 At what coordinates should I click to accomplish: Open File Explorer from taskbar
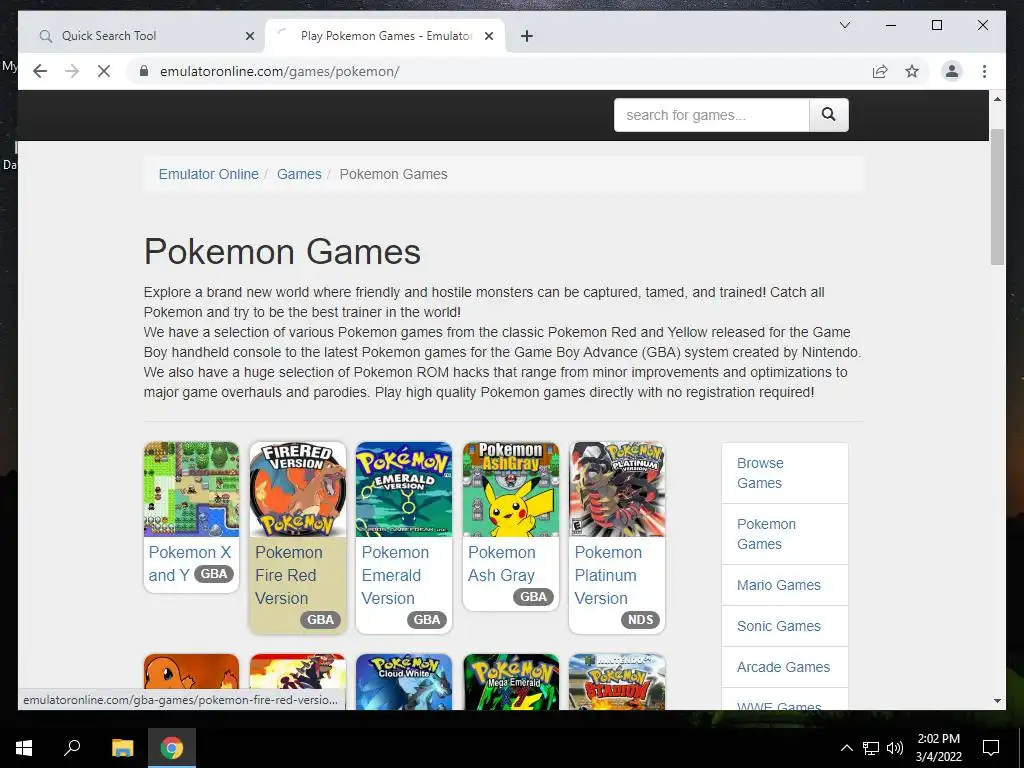click(122, 748)
